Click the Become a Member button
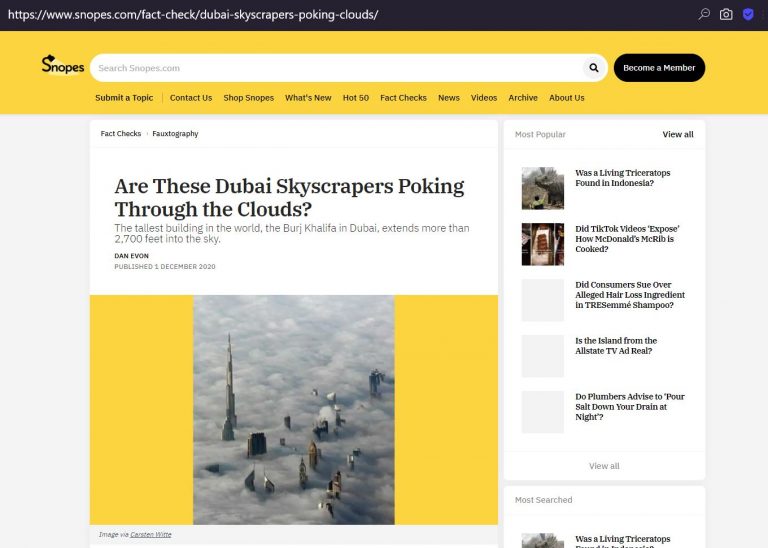Viewport: 768px width, 548px height. click(659, 68)
